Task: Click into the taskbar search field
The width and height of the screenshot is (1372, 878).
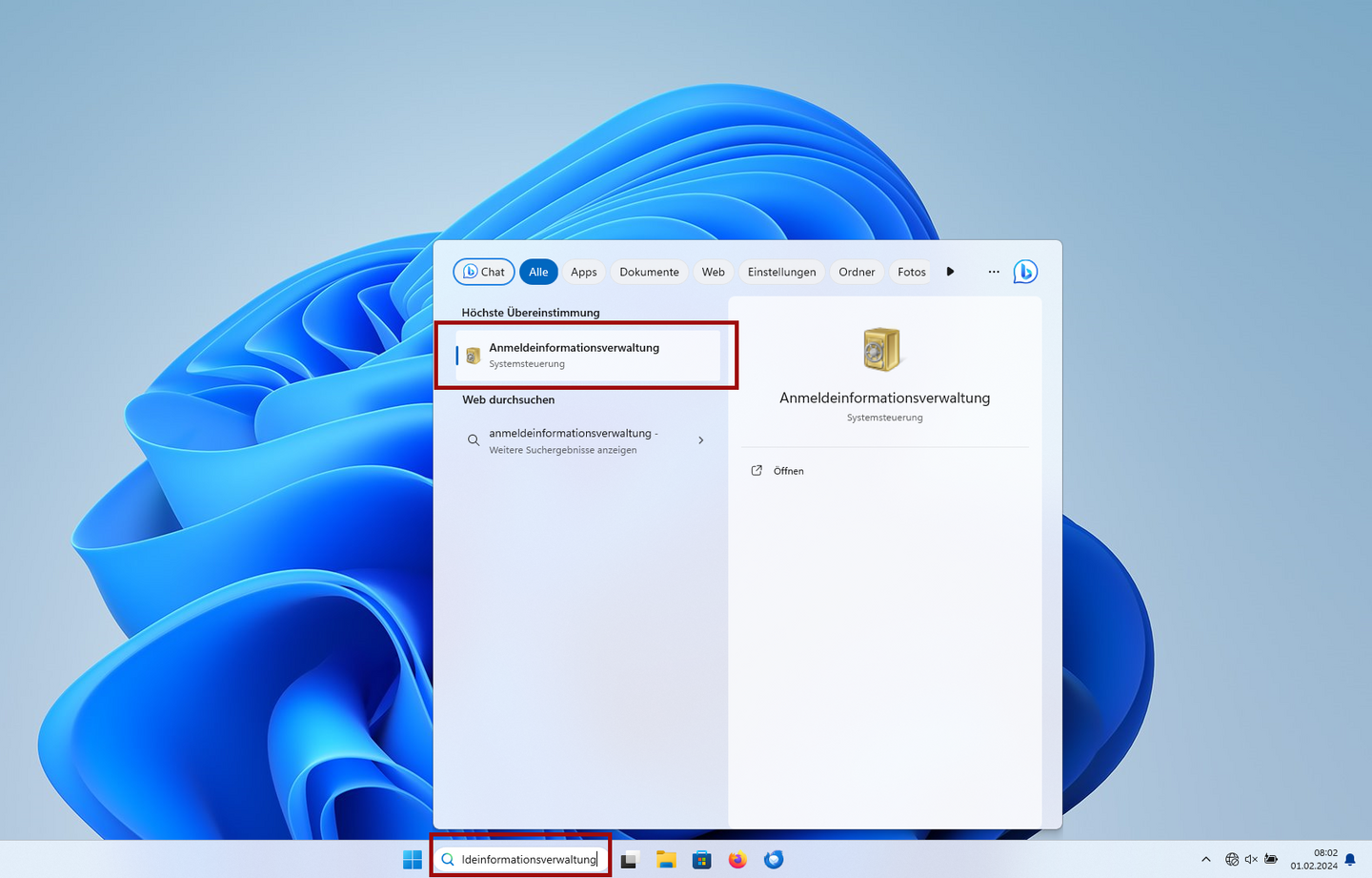Action: [x=520, y=859]
